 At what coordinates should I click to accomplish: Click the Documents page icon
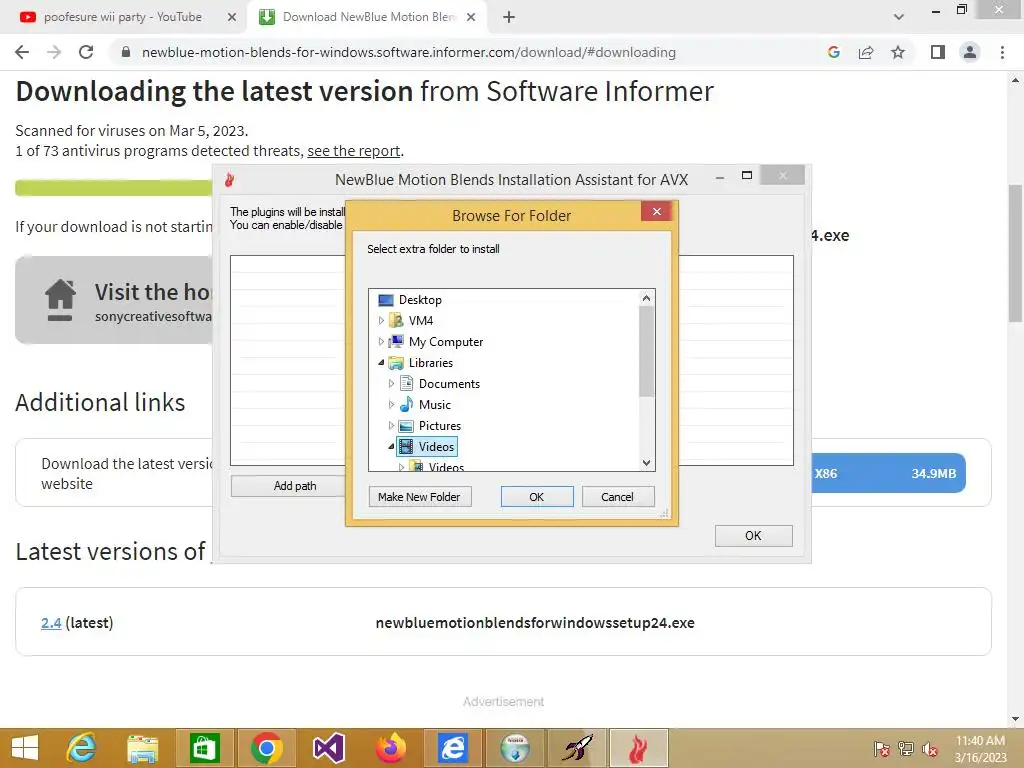pyautogui.click(x=406, y=383)
